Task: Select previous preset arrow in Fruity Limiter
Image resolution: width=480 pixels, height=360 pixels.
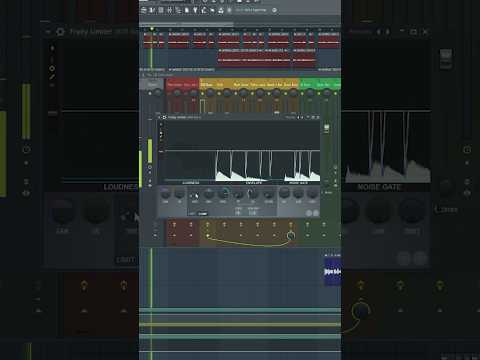Action: pos(298,117)
